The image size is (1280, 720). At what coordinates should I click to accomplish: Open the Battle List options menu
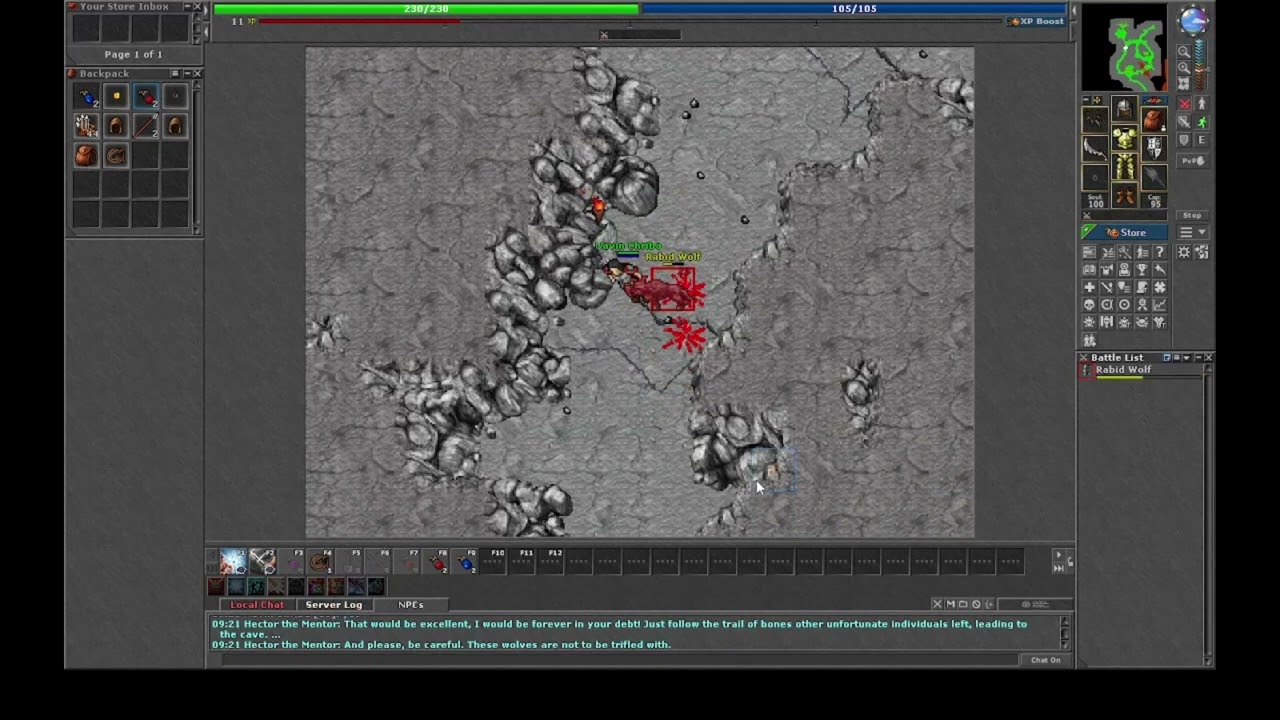click(1176, 357)
